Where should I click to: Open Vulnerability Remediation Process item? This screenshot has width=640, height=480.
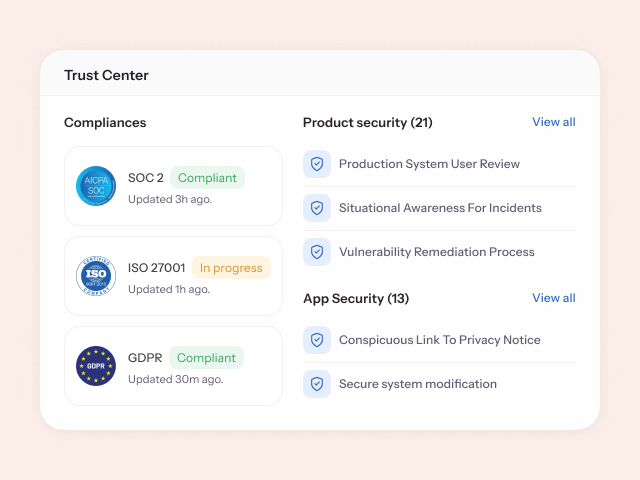(x=436, y=252)
